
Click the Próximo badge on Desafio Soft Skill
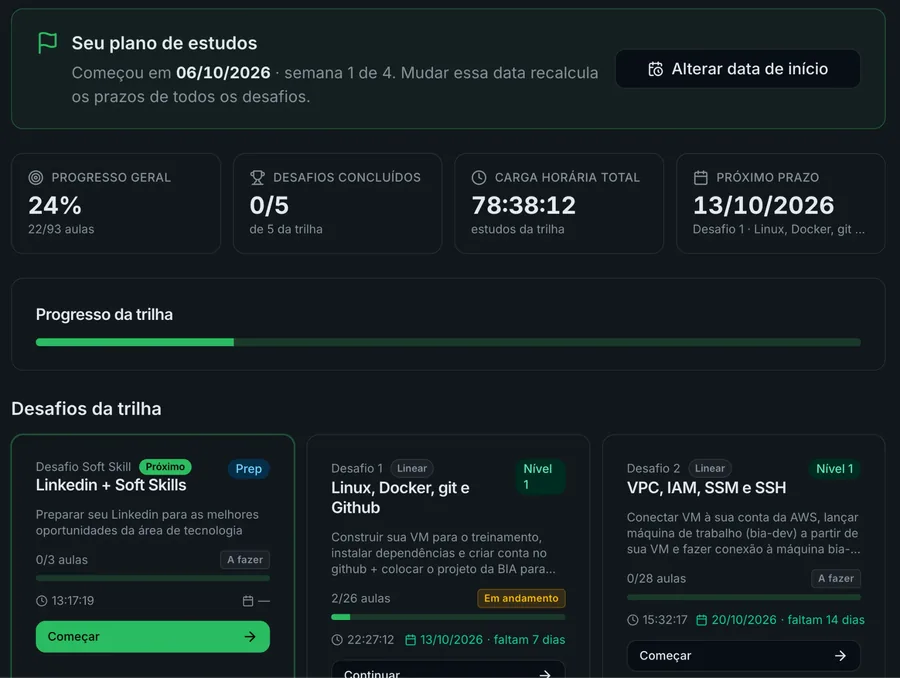[x=165, y=467]
